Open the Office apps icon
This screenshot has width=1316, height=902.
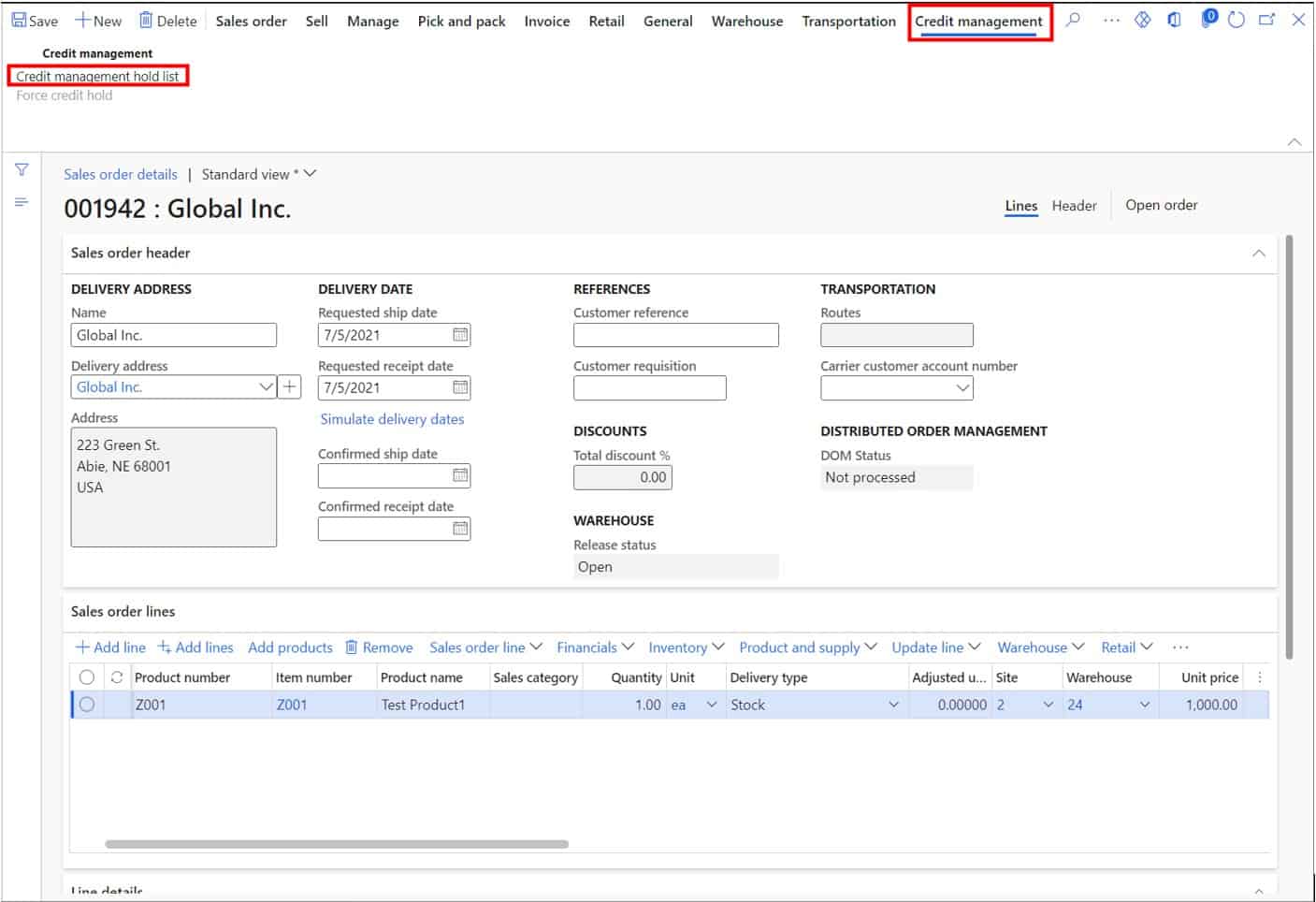click(x=1174, y=19)
